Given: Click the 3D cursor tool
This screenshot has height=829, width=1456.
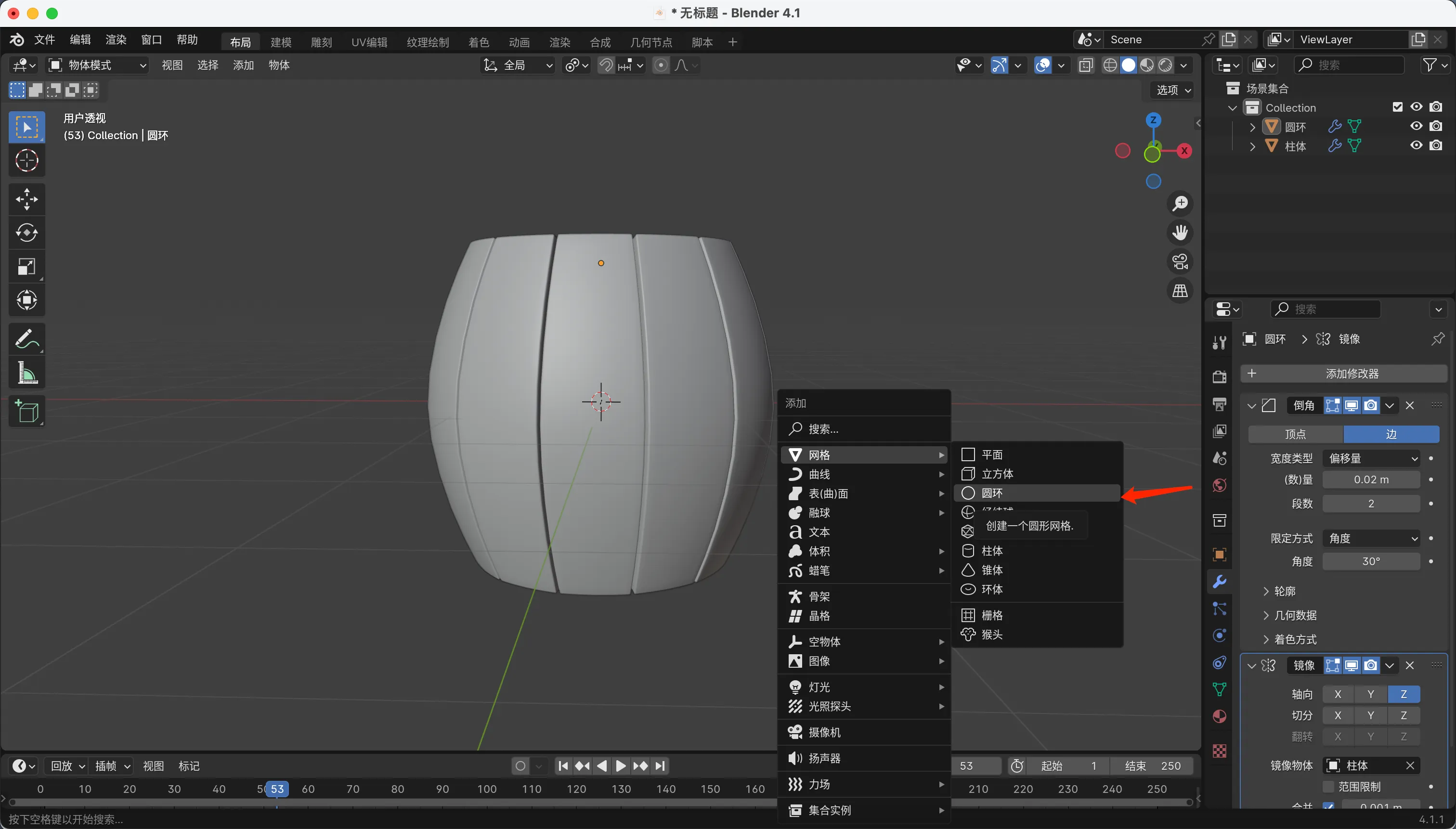Looking at the screenshot, I should [x=27, y=161].
